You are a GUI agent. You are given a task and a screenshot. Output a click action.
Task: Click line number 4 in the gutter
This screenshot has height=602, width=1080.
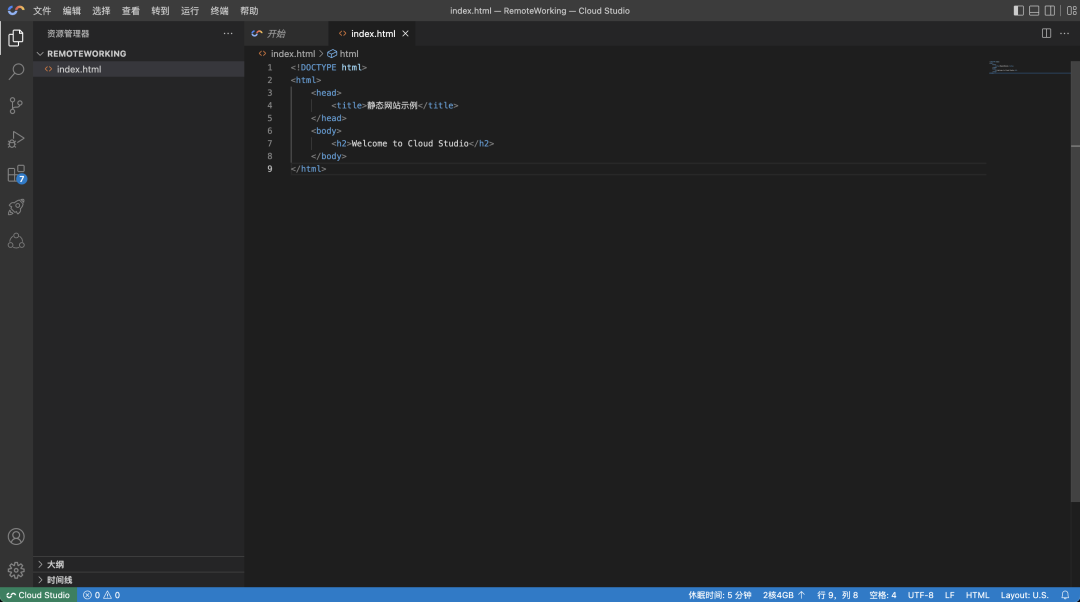click(269, 105)
